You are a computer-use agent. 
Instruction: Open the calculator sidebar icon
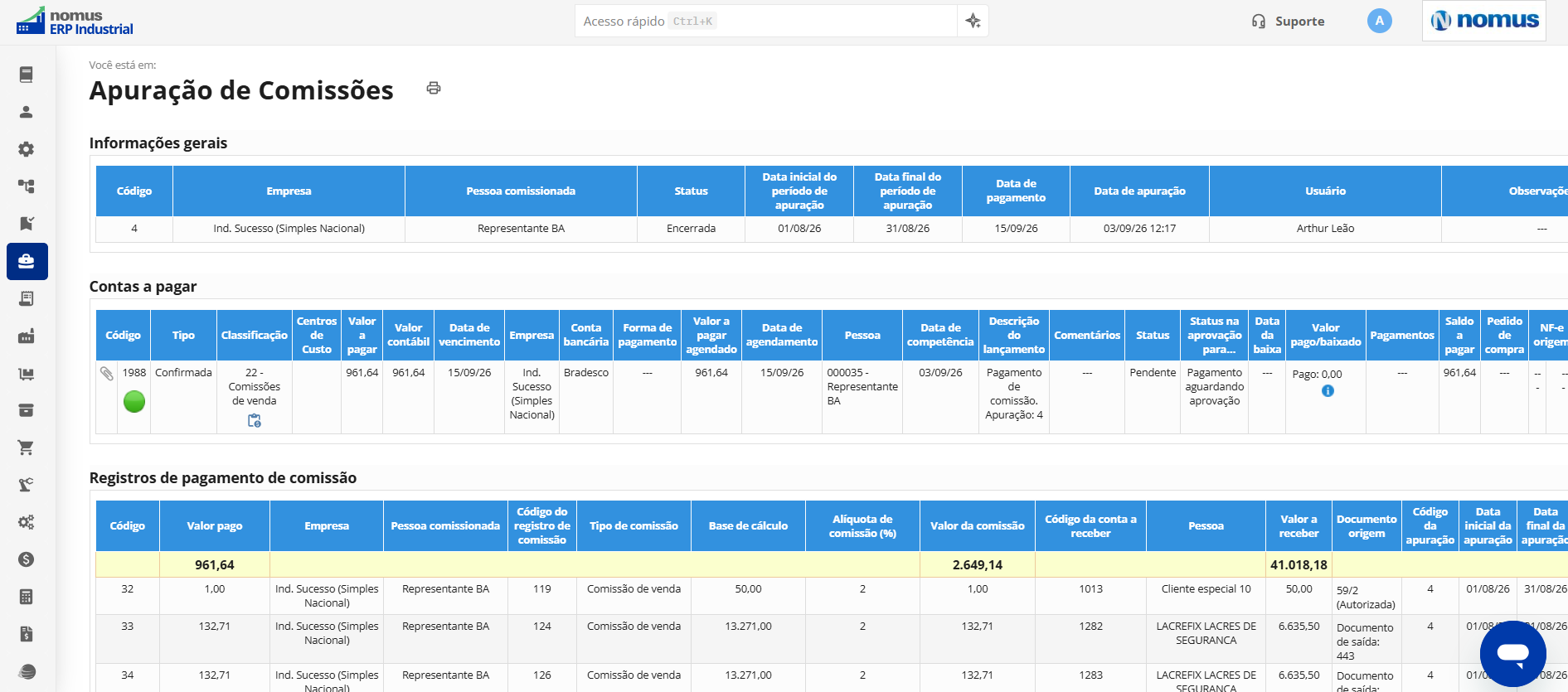coord(27,597)
